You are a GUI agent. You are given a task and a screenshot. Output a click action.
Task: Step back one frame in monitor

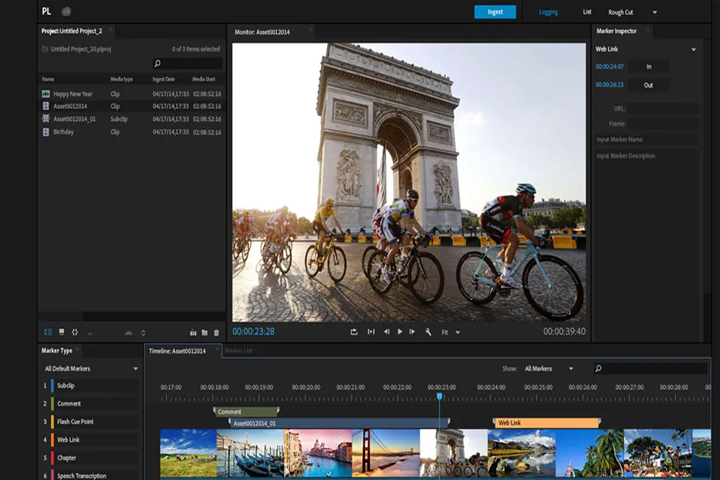point(387,332)
